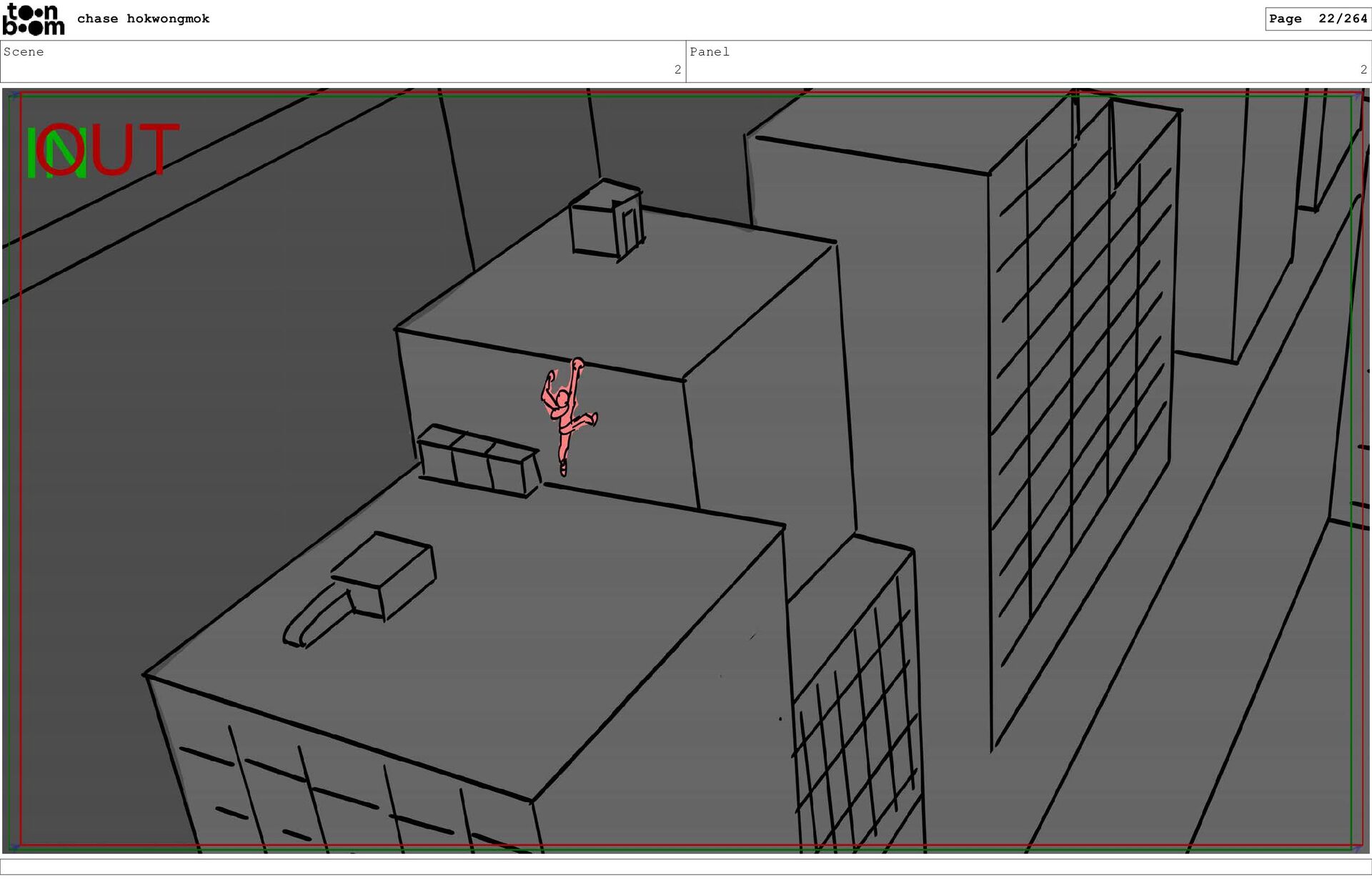This screenshot has height=888, width=1372.
Task: Click the empty notes field below panel
Action: [686, 867]
